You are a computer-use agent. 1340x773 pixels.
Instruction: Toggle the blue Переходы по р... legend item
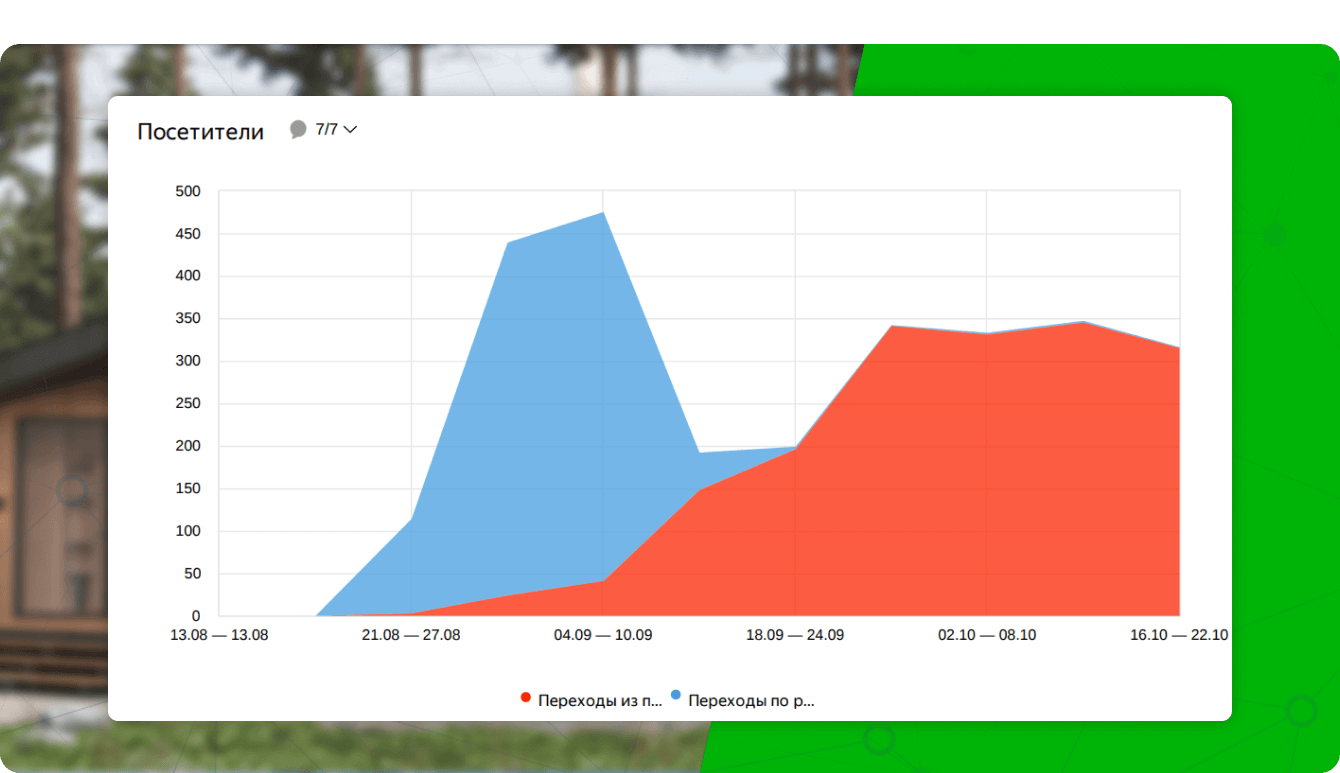[743, 700]
